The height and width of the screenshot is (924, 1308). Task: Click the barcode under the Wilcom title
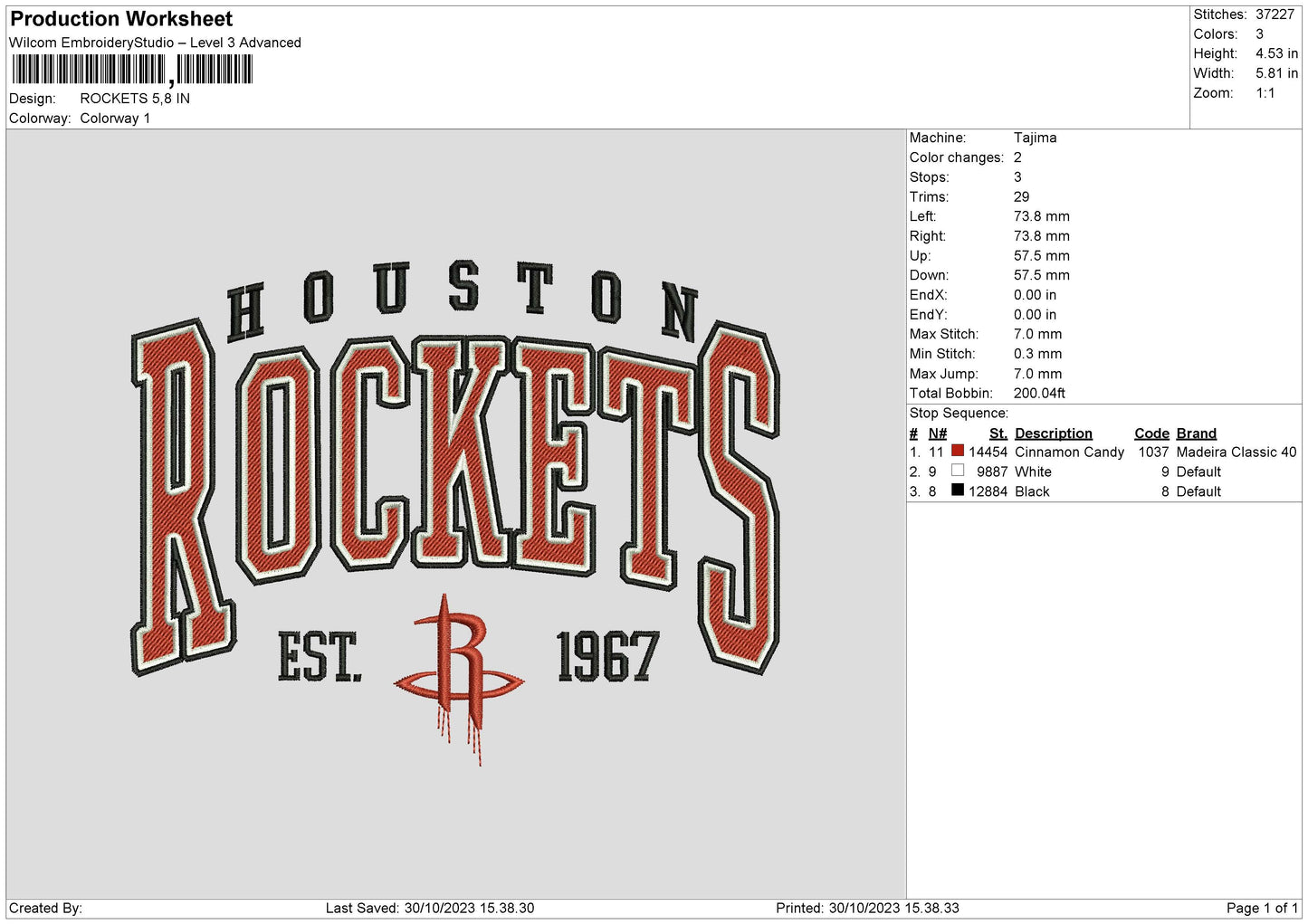click(132, 70)
